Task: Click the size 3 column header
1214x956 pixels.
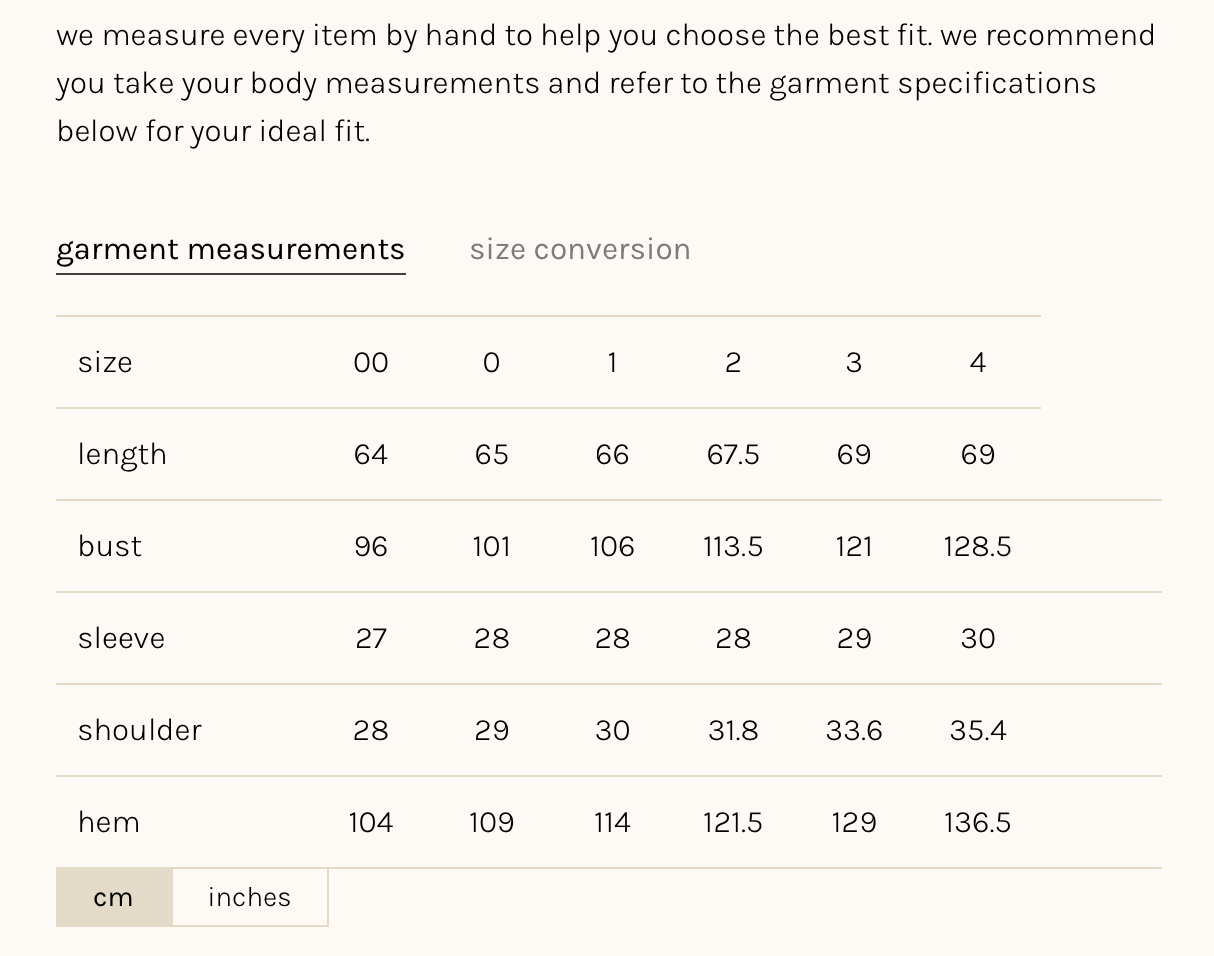Action: 854,362
